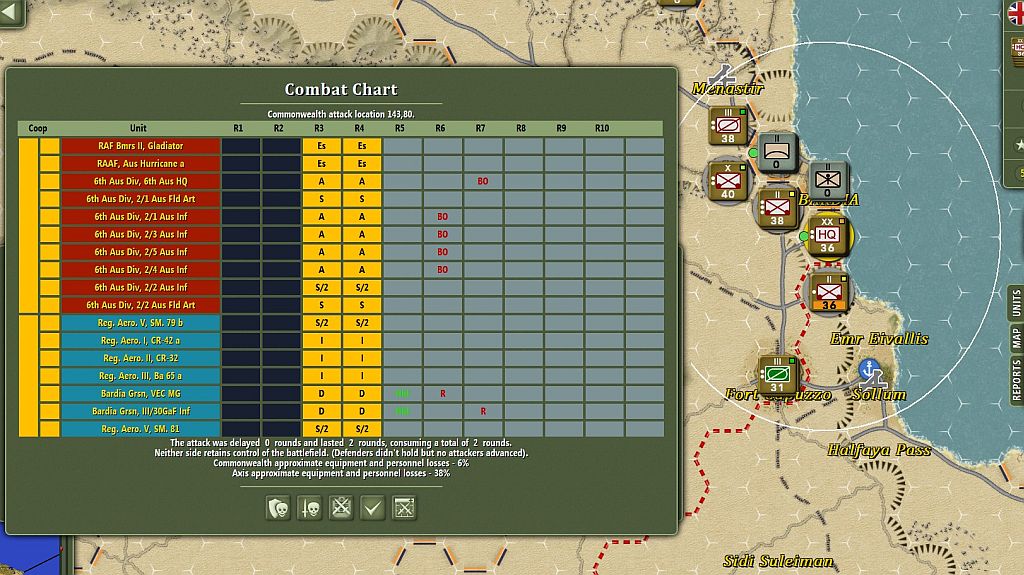Click the blue anchor port icon at Sollum

[x=869, y=369]
